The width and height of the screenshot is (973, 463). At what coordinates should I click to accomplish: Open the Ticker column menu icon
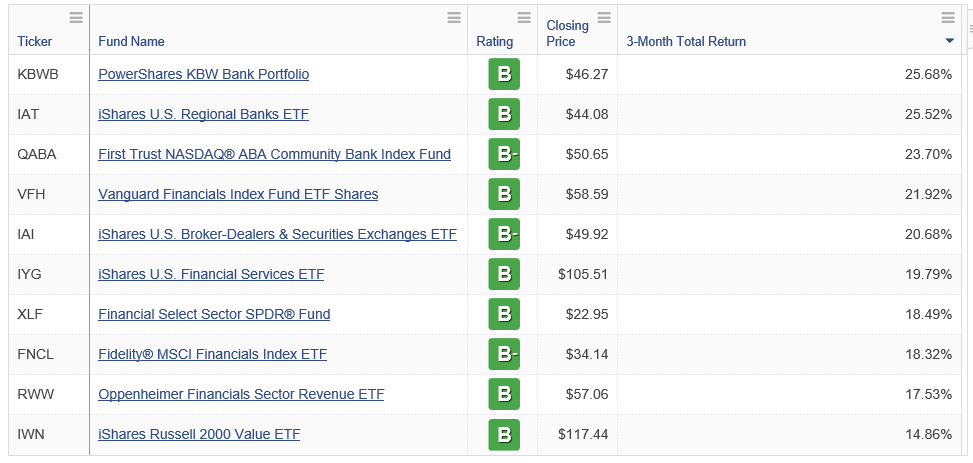point(77,17)
